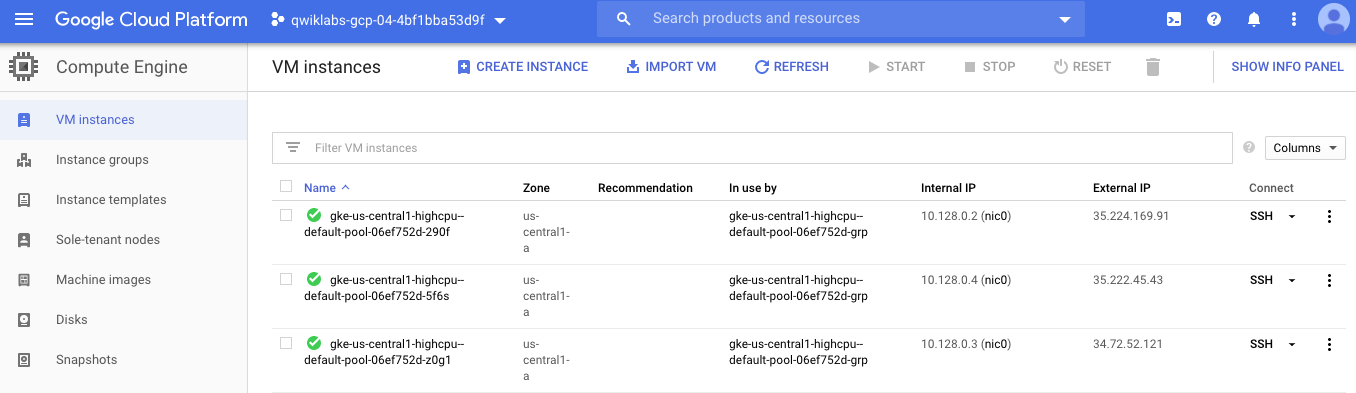Connect via SSH to instance z0g1
The height and width of the screenshot is (393, 1356).
coord(1261,344)
